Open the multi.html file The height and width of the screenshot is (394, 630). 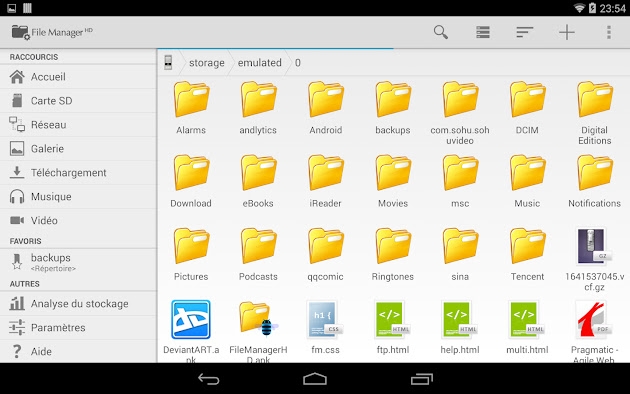coord(527,328)
